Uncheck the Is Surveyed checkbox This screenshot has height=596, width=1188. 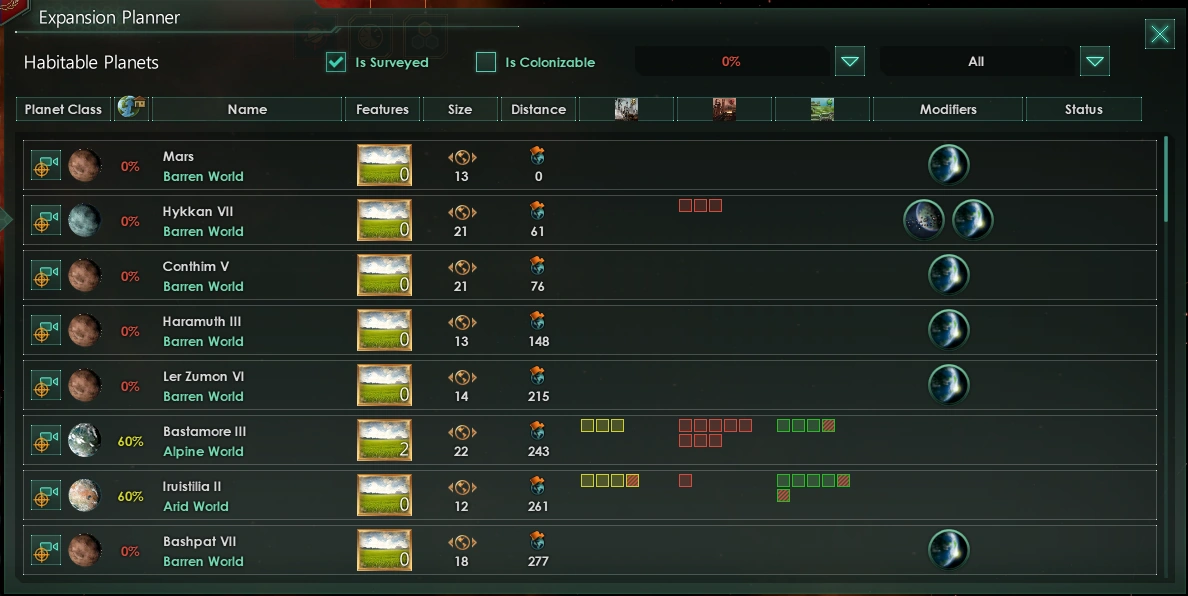tap(336, 62)
